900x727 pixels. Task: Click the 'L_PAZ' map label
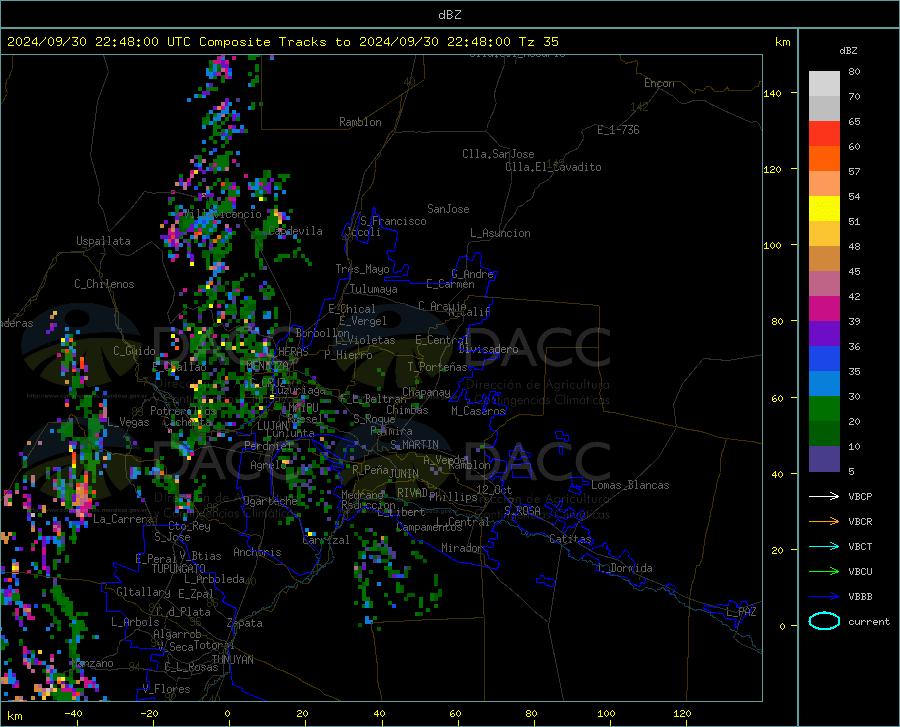(x=741, y=612)
